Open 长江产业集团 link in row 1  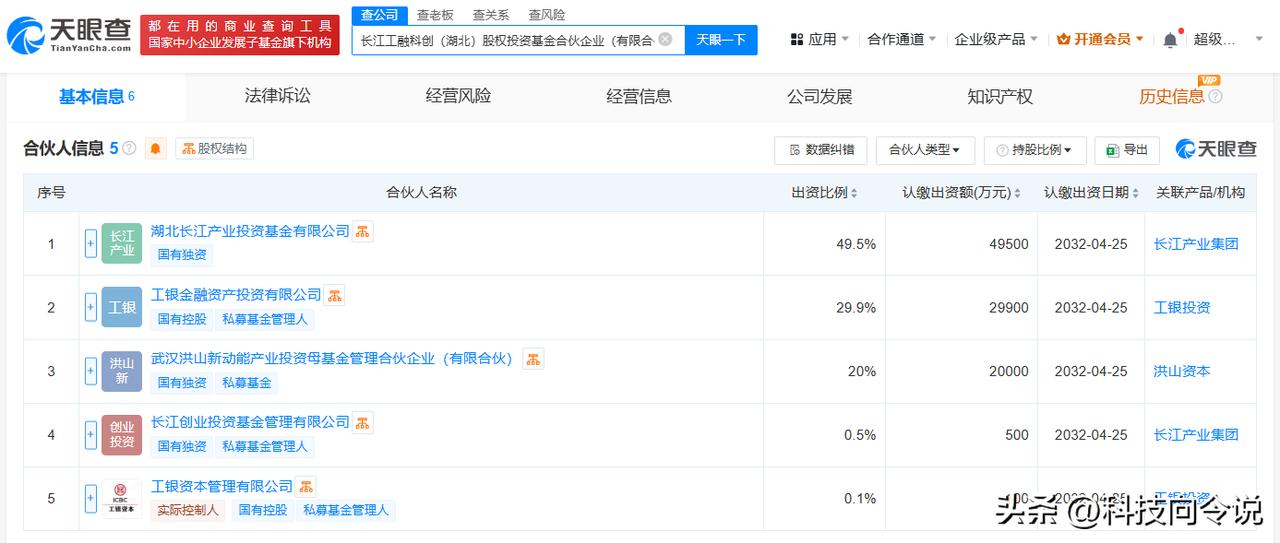1196,244
